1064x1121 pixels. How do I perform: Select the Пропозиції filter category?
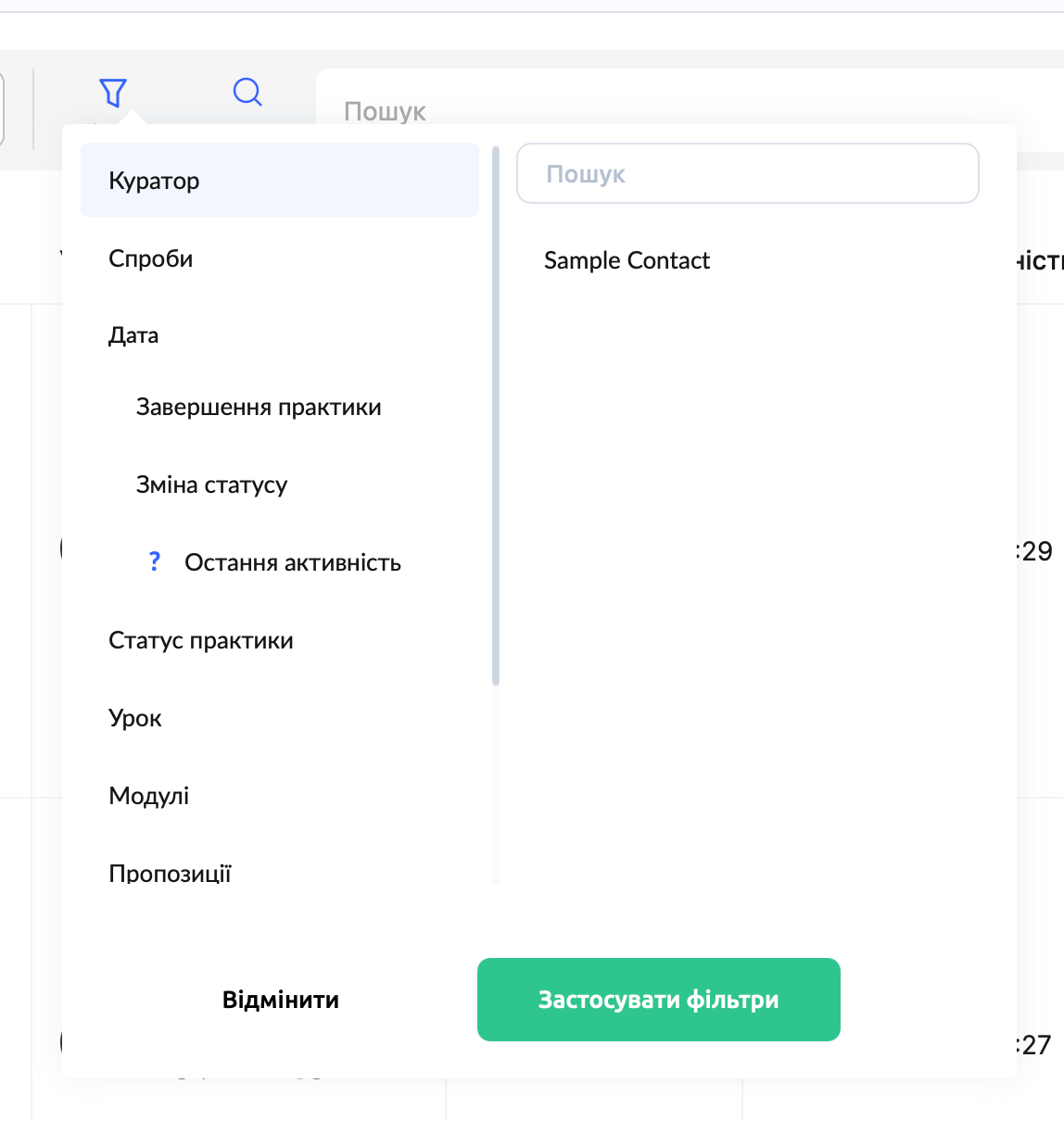(x=170, y=873)
